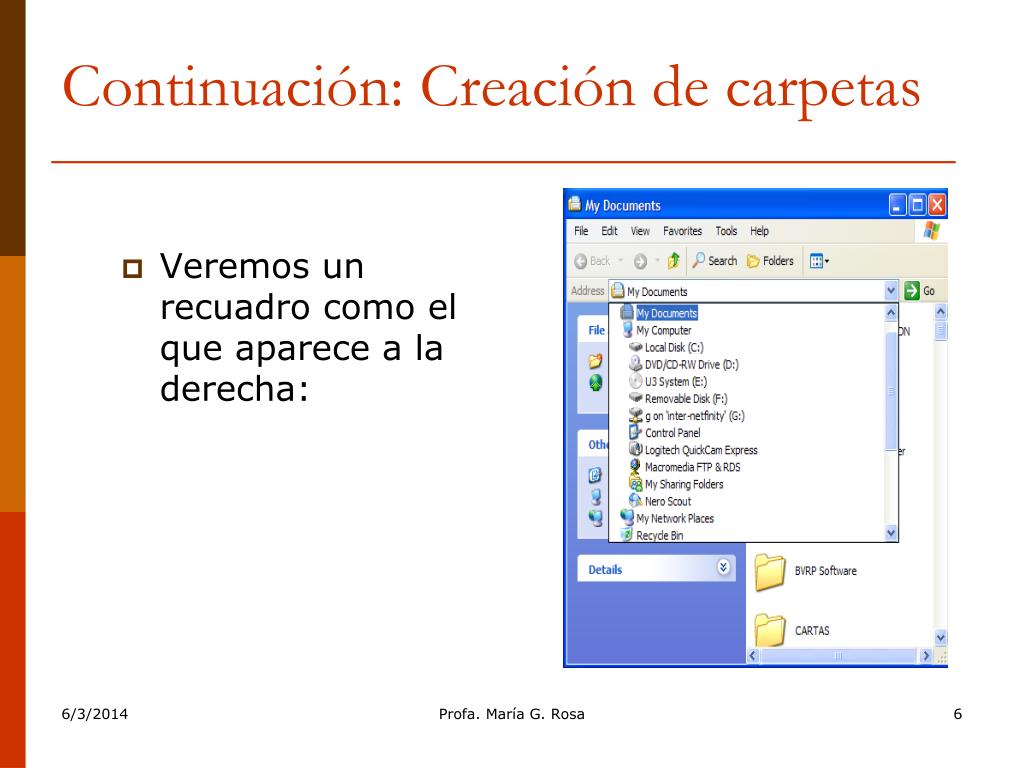
Task: Collapse the Address bar dropdown arrow
Action: (891, 291)
